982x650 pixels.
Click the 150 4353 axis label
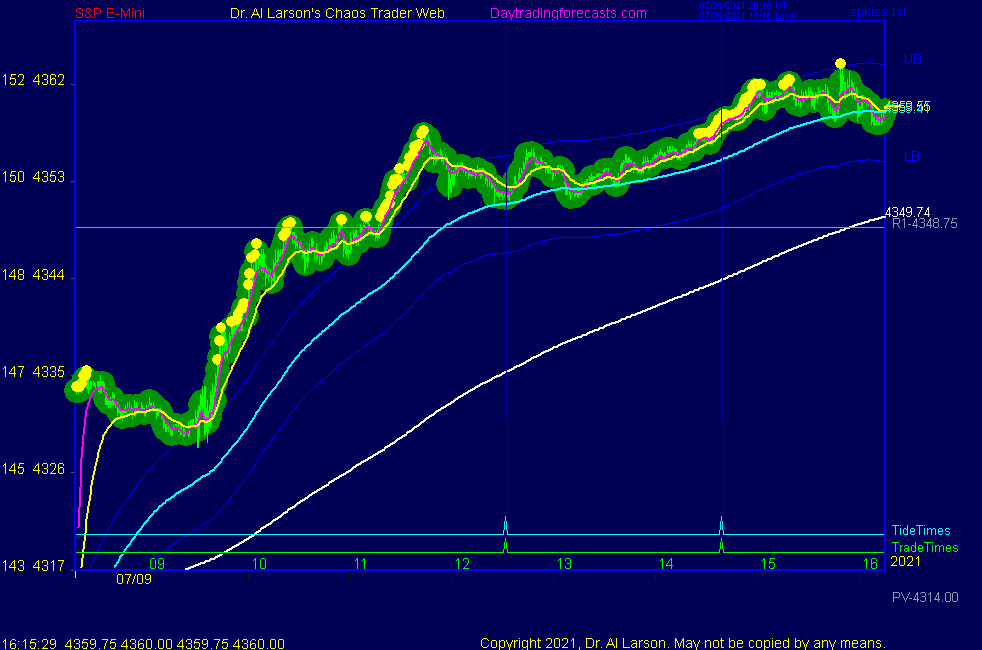33,177
